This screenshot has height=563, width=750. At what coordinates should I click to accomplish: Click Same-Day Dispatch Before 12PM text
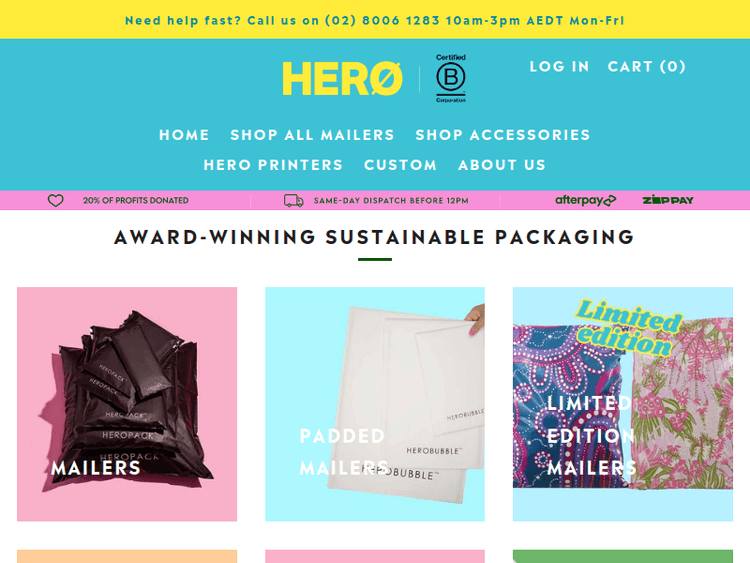(391, 201)
